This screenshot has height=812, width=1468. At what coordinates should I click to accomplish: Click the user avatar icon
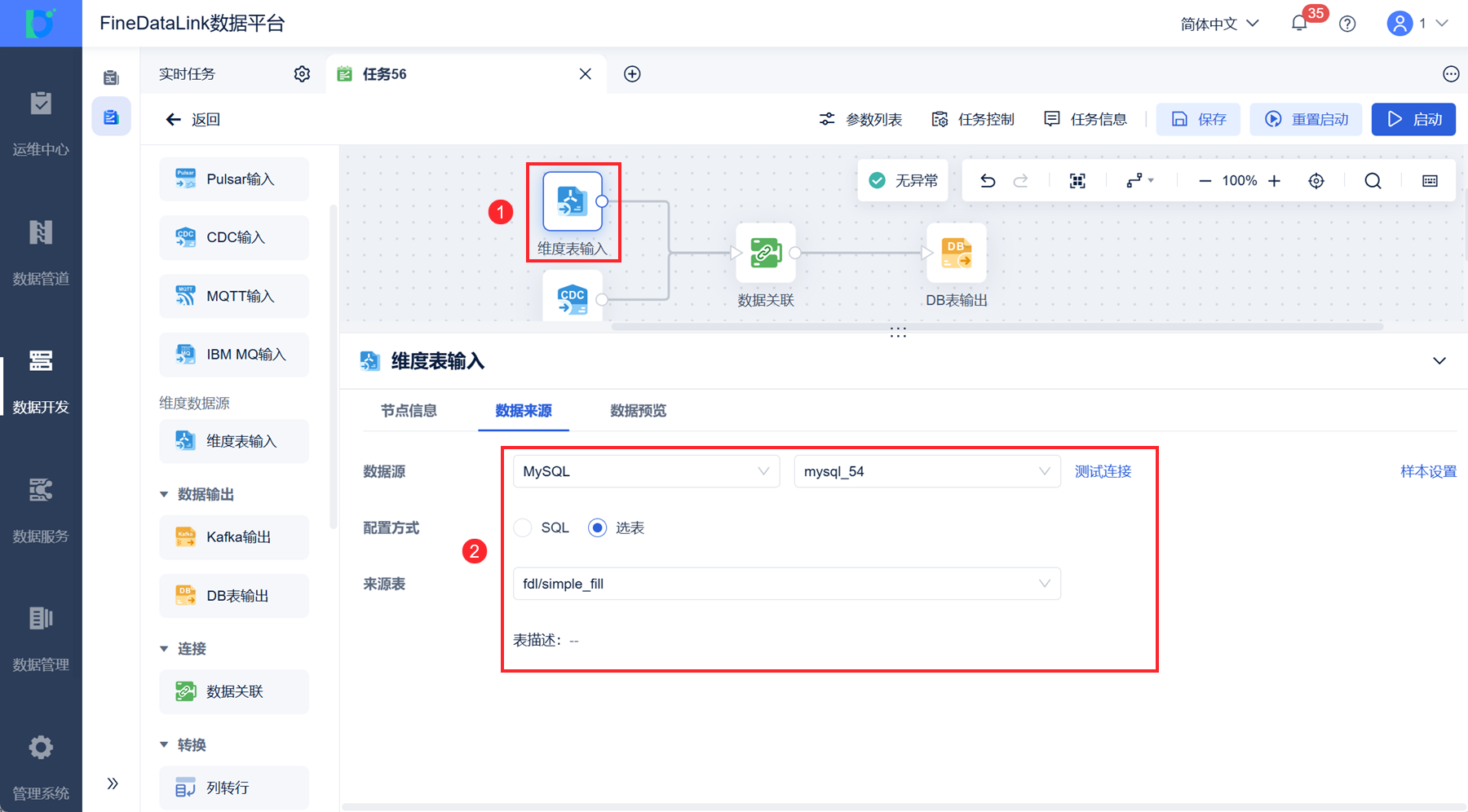pyautogui.click(x=1399, y=24)
